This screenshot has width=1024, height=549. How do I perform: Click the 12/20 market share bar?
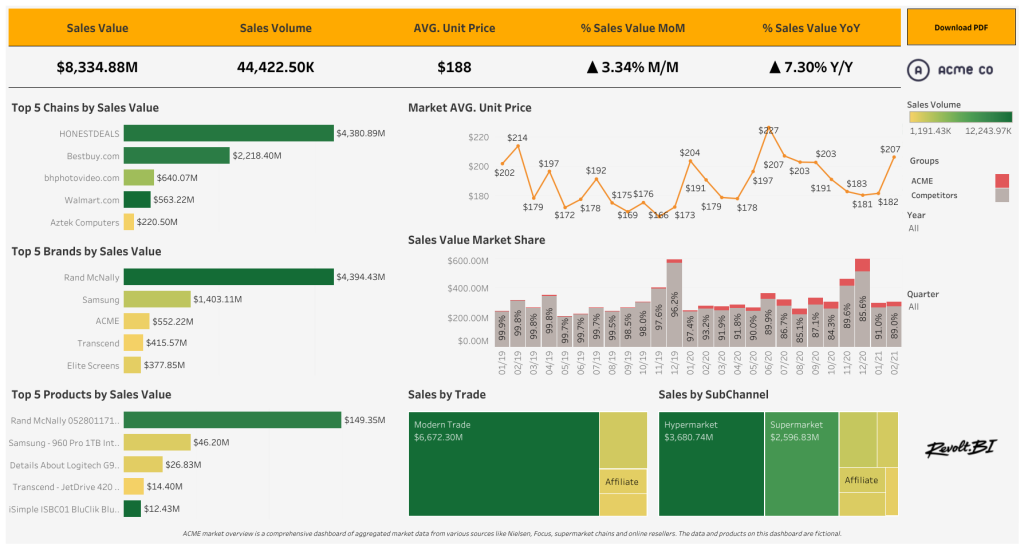(x=862, y=303)
